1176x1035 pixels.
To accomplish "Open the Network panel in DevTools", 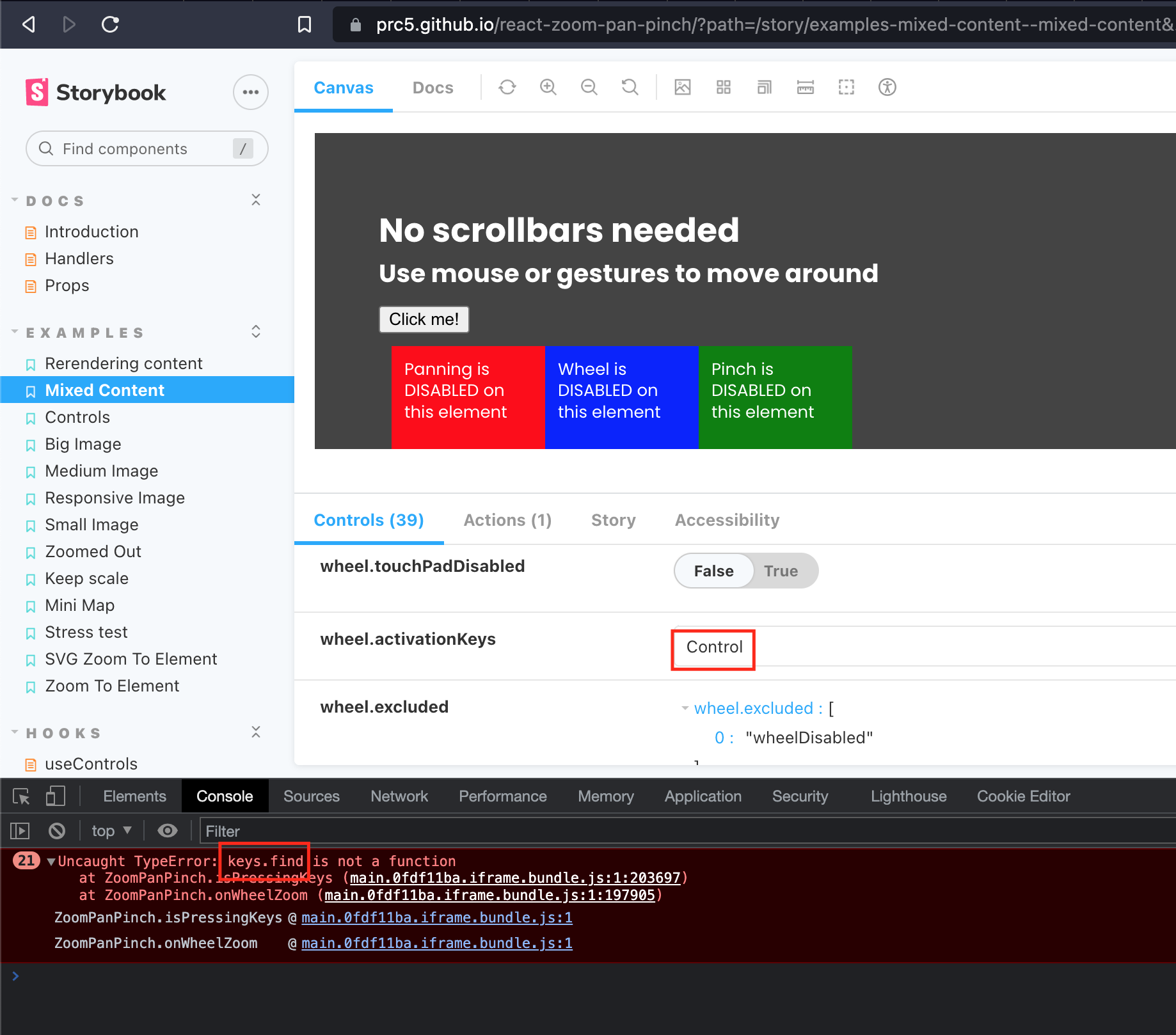I will pos(399,796).
